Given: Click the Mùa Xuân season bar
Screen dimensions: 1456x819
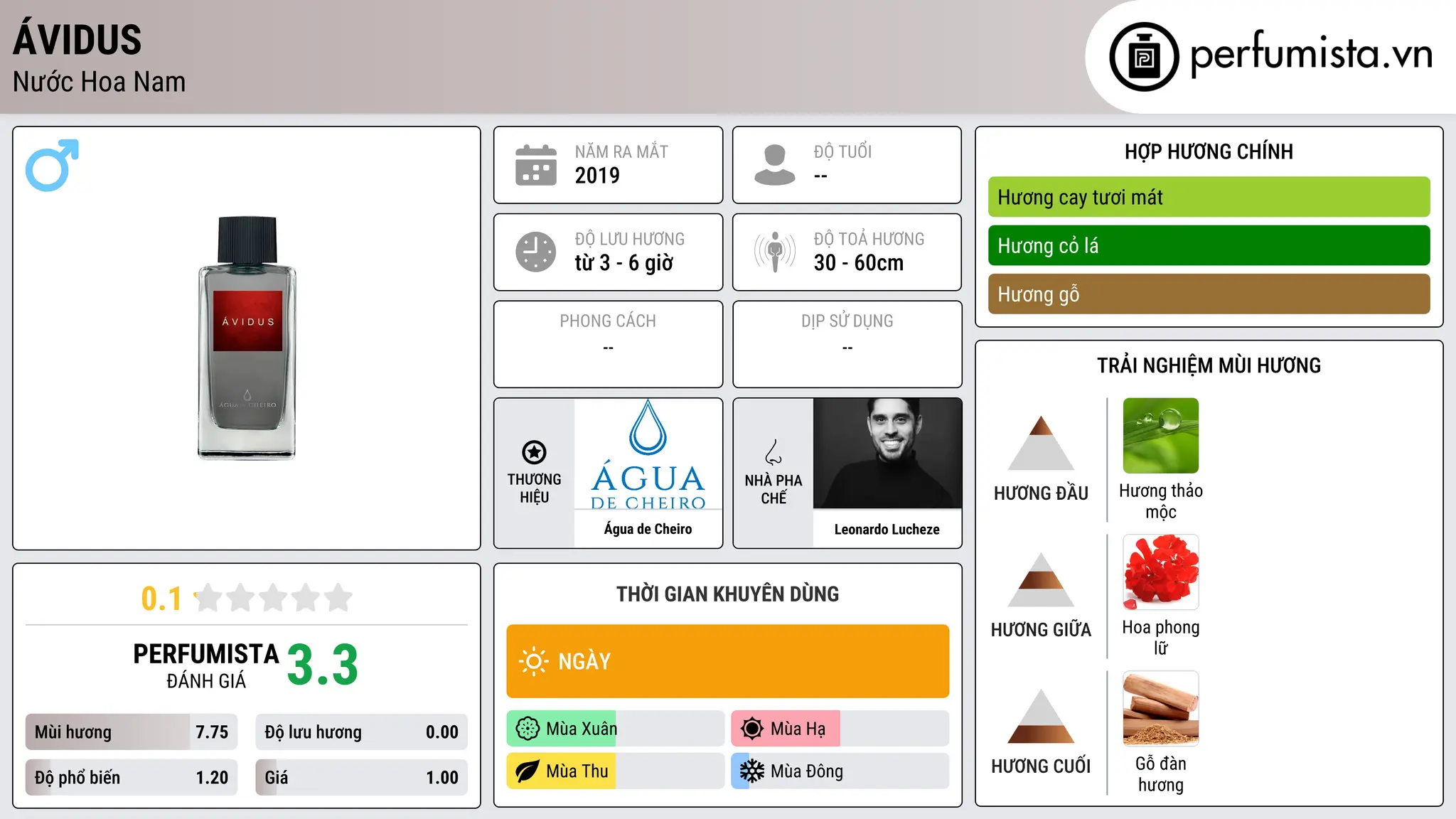Looking at the screenshot, I should point(616,729).
